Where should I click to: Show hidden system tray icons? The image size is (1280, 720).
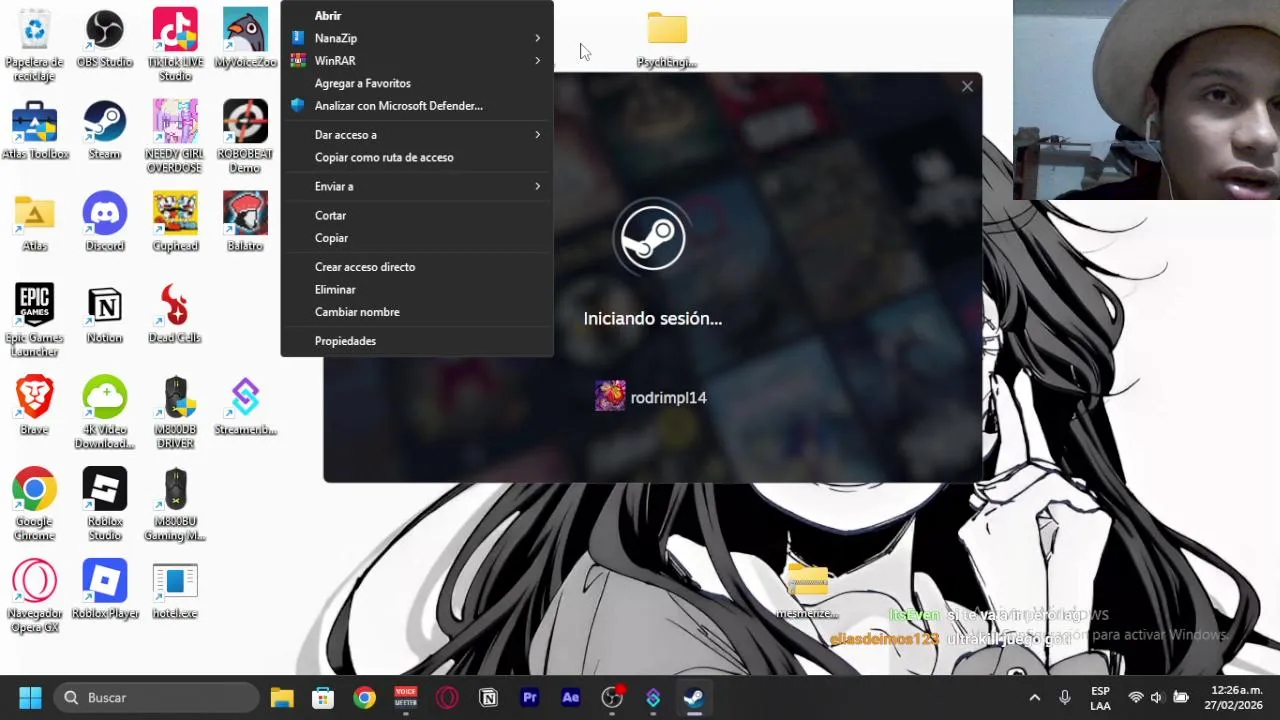click(x=1035, y=697)
